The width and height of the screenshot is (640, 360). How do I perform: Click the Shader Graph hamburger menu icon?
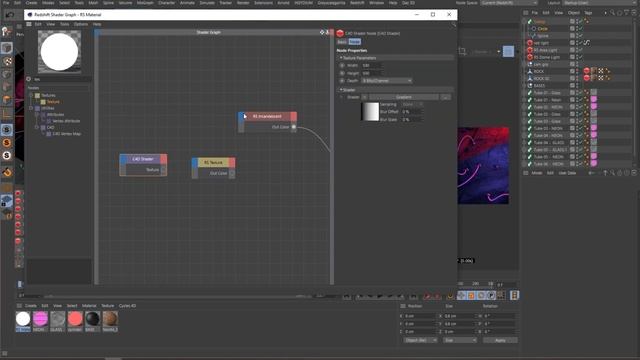click(x=29, y=24)
